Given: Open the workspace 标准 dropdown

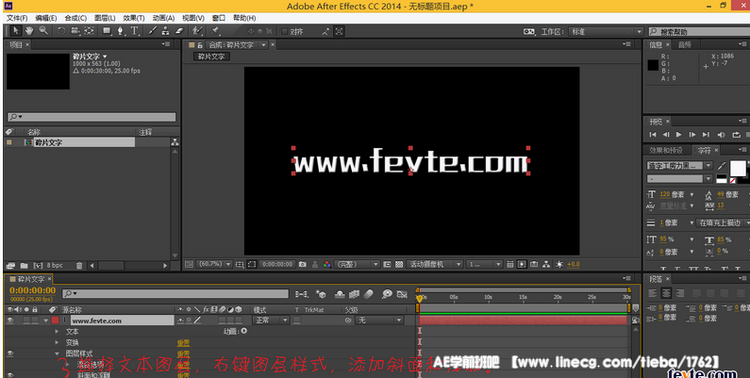Looking at the screenshot, I should tap(606, 32).
